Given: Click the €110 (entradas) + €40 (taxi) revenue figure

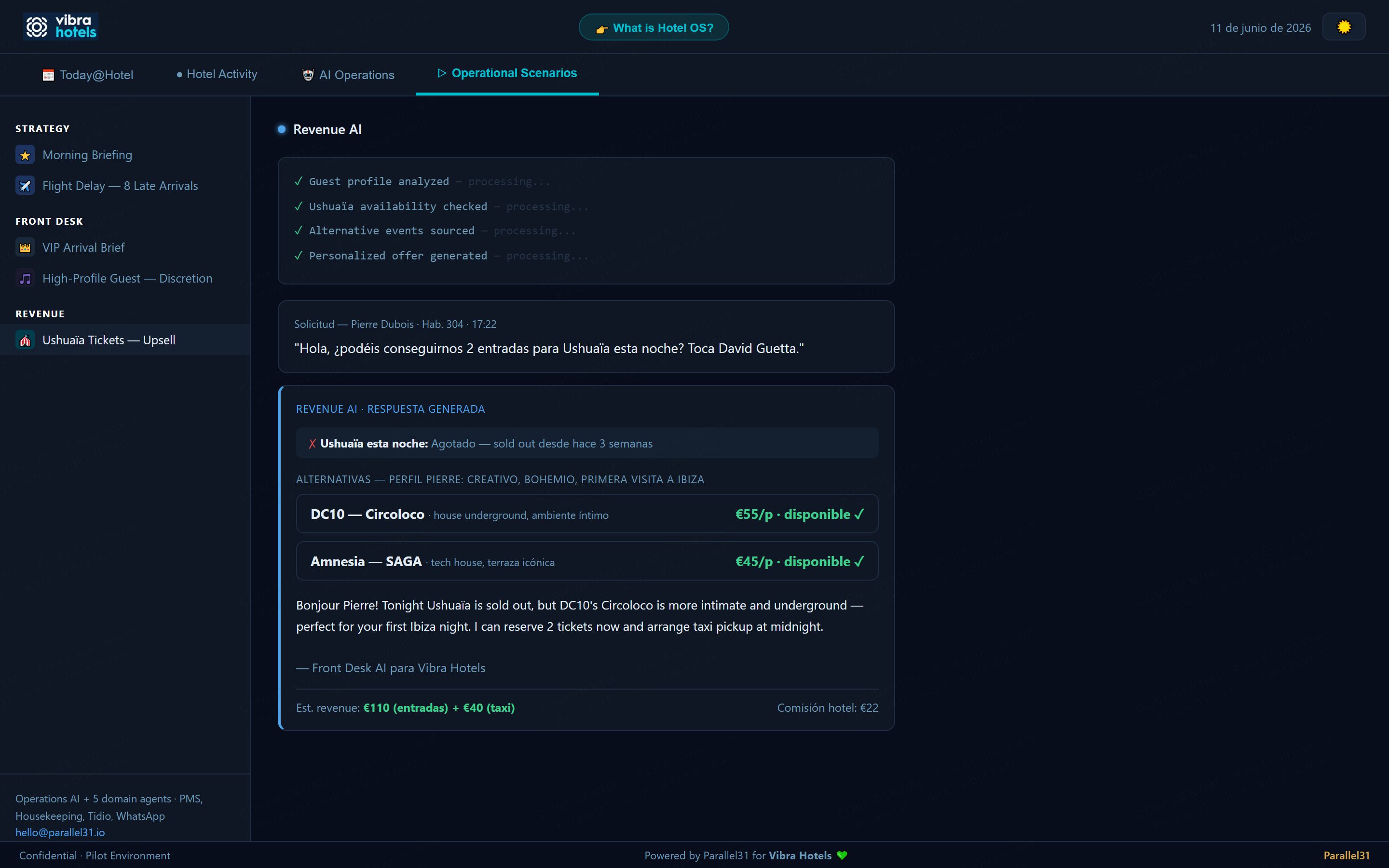Looking at the screenshot, I should tap(439, 708).
